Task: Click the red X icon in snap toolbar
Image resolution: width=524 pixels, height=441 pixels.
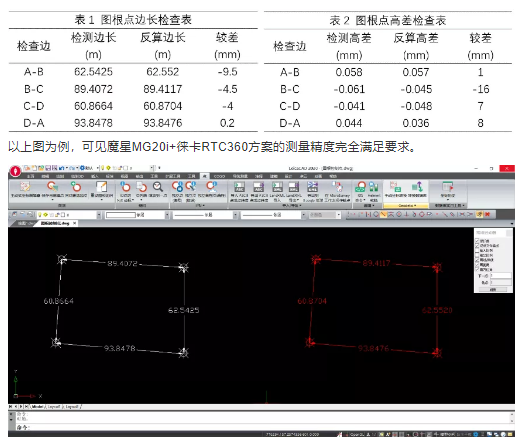Action: (487, 214)
